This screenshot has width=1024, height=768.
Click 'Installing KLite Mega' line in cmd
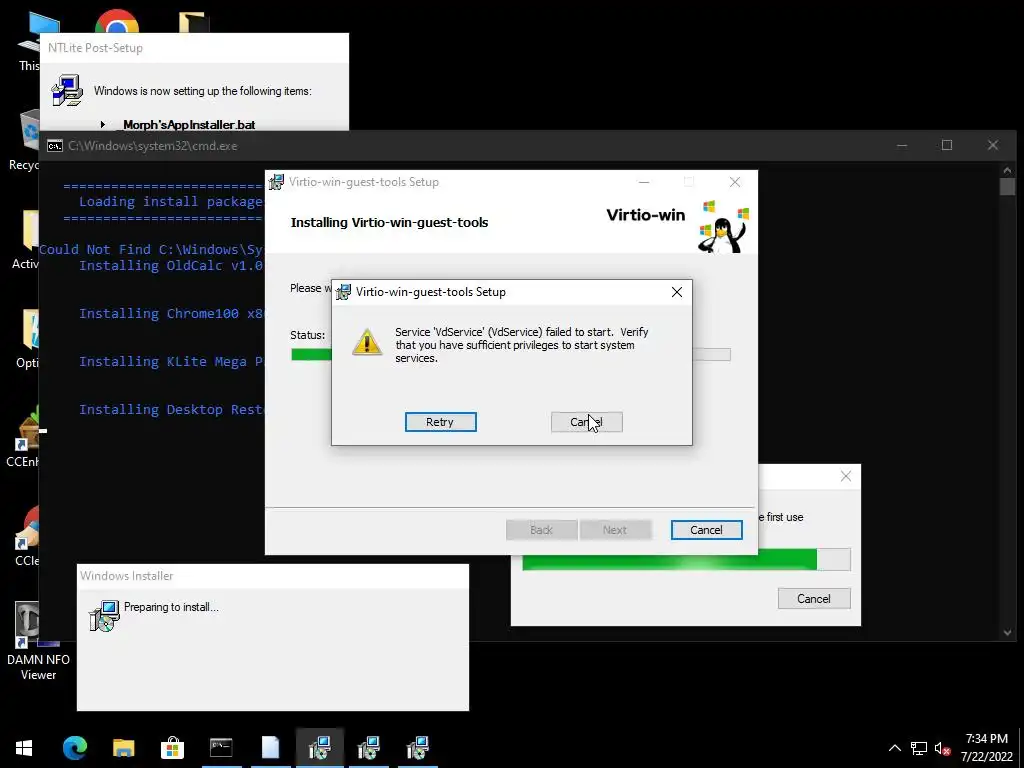171,361
